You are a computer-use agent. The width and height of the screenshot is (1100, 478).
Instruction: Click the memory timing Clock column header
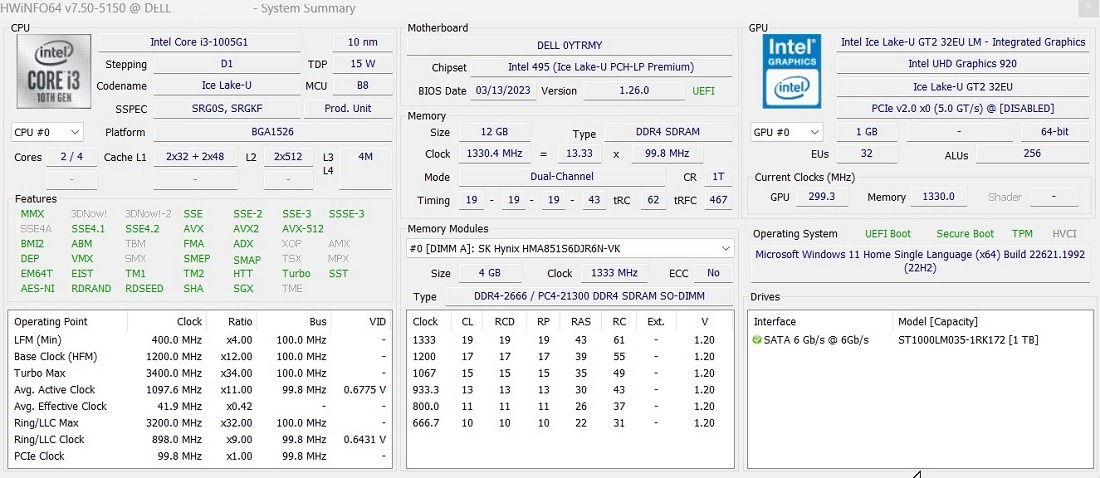pos(425,321)
